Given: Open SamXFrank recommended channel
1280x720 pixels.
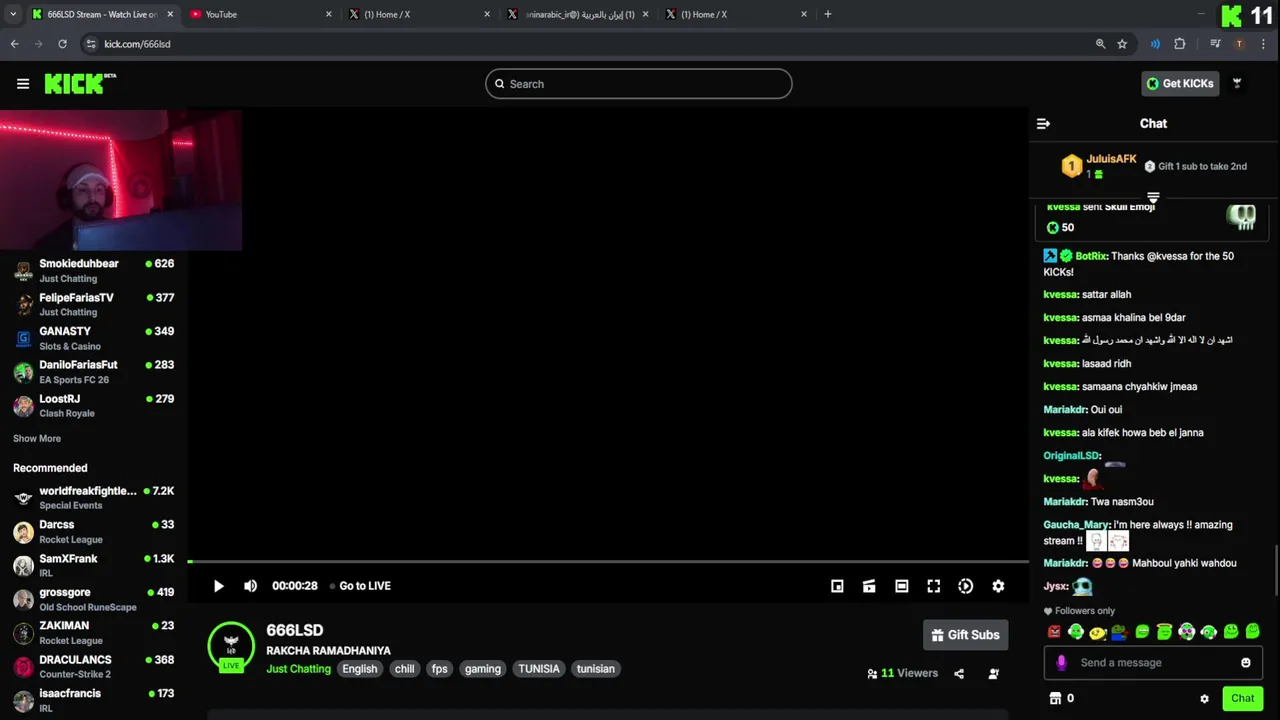Looking at the screenshot, I should [x=94, y=566].
